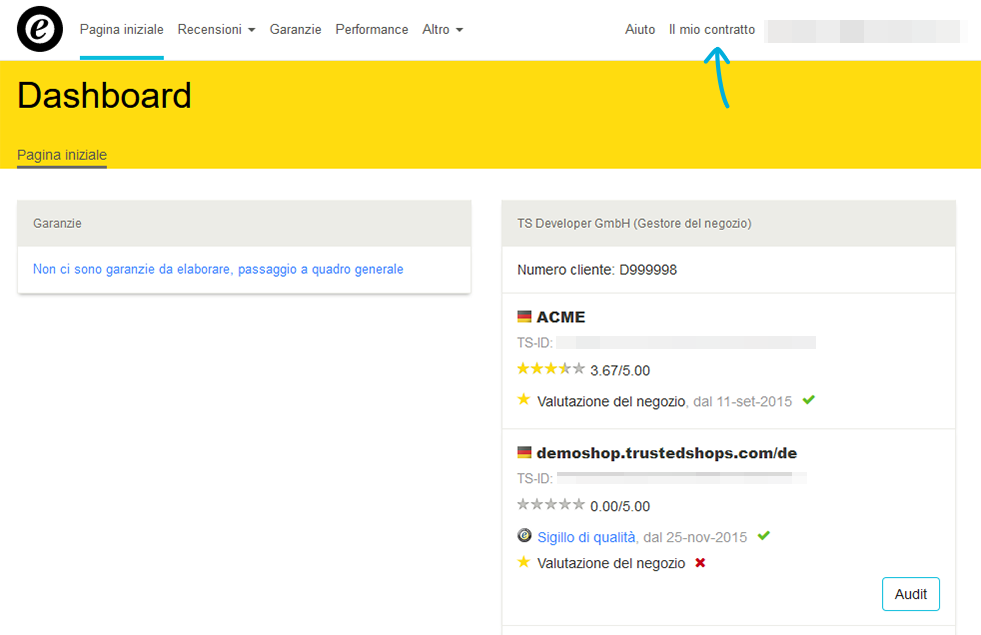Click the Dashboard heading
Screen dimensions: 981x635
tap(104, 96)
